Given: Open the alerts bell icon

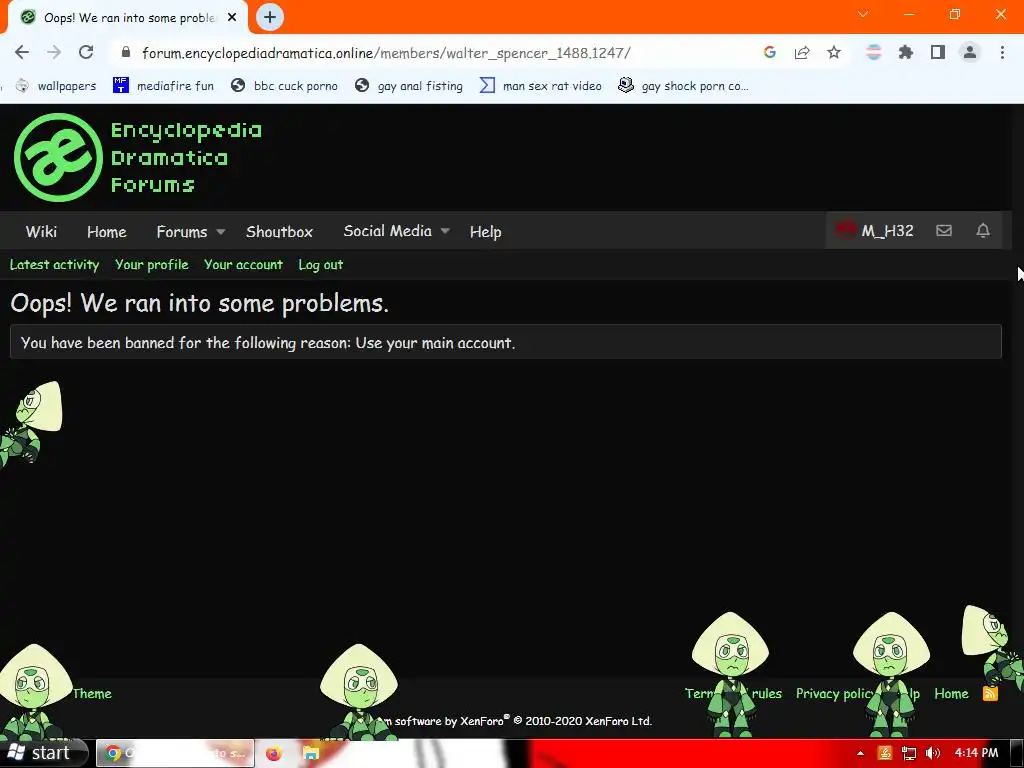Looking at the screenshot, I should point(983,231).
